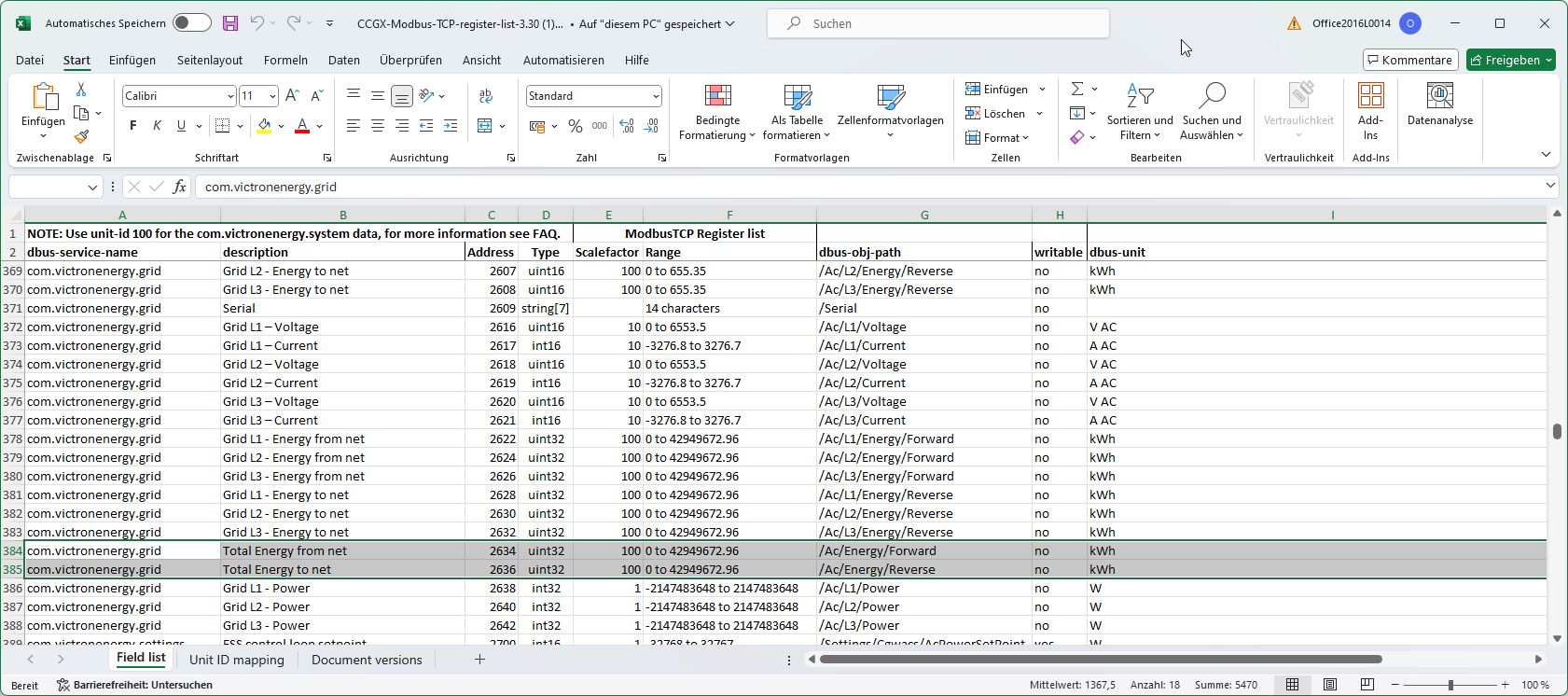This screenshot has height=696, width=1568.
Task: Click the Freigeben button
Action: click(x=1510, y=60)
